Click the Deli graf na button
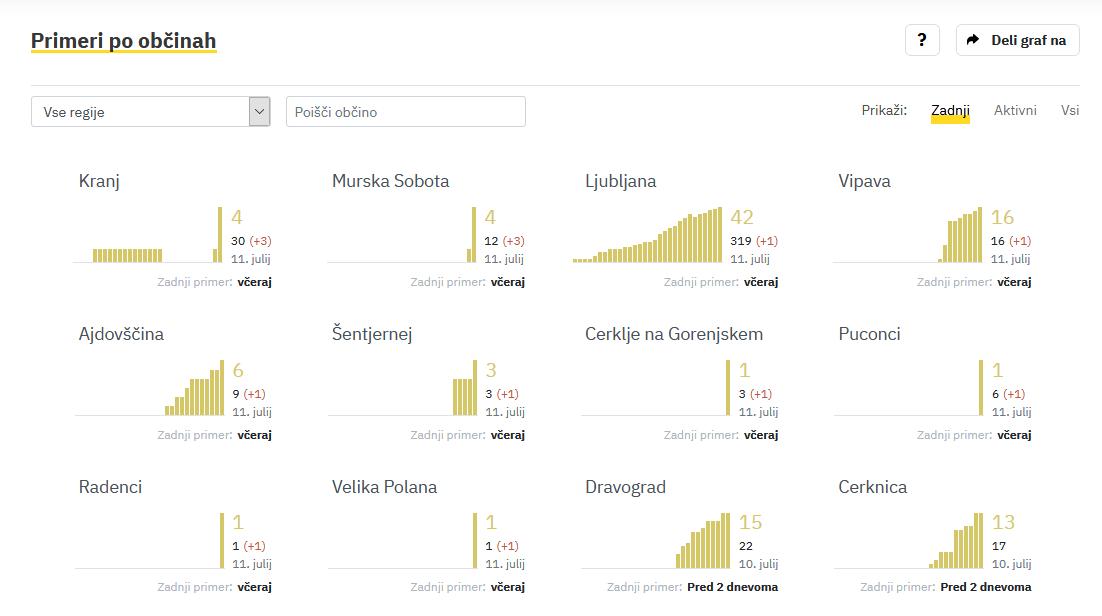Screen dimensions: 1102x616 pos(1018,40)
